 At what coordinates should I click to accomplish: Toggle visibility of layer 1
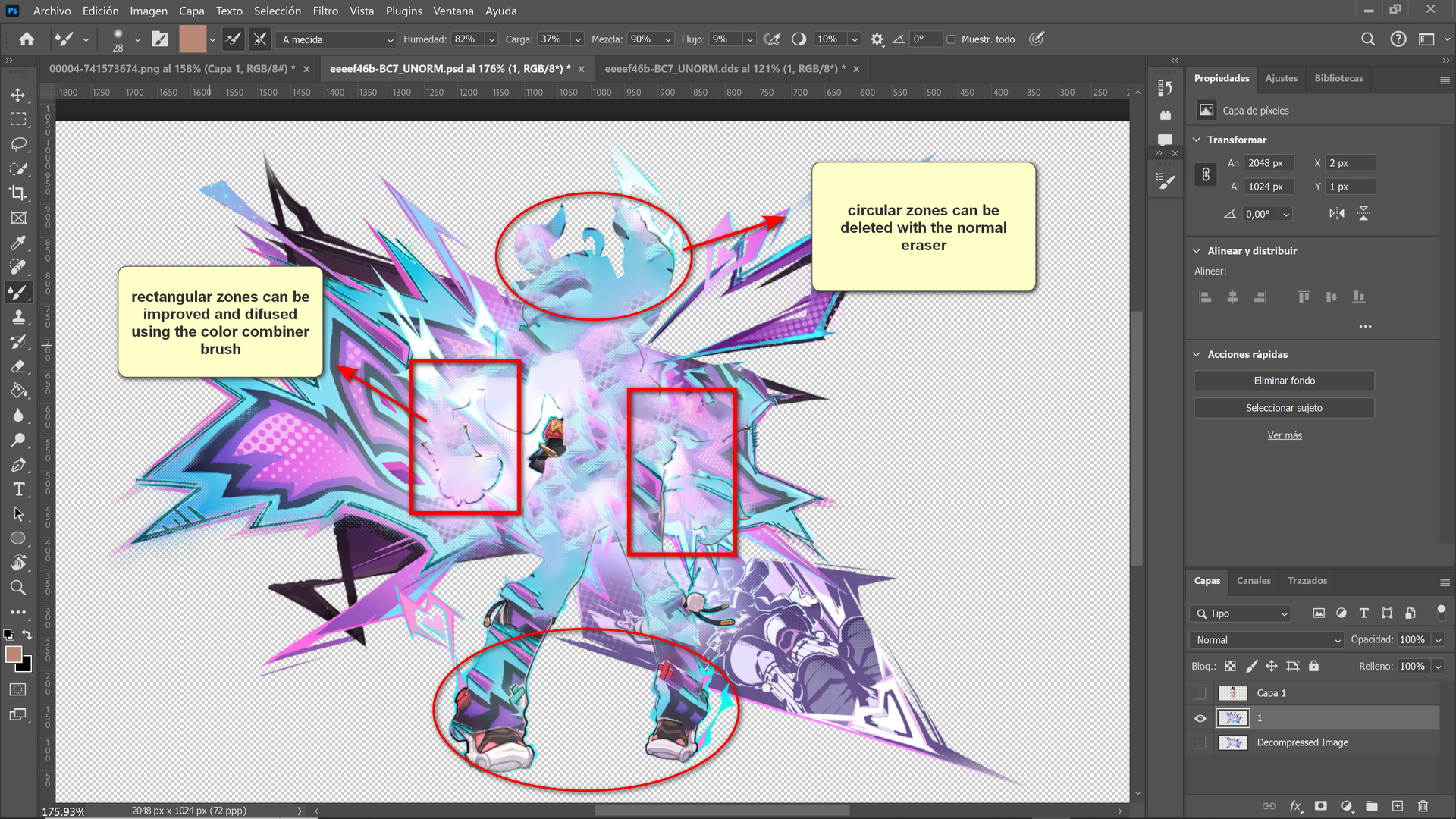pyautogui.click(x=1200, y=718)
